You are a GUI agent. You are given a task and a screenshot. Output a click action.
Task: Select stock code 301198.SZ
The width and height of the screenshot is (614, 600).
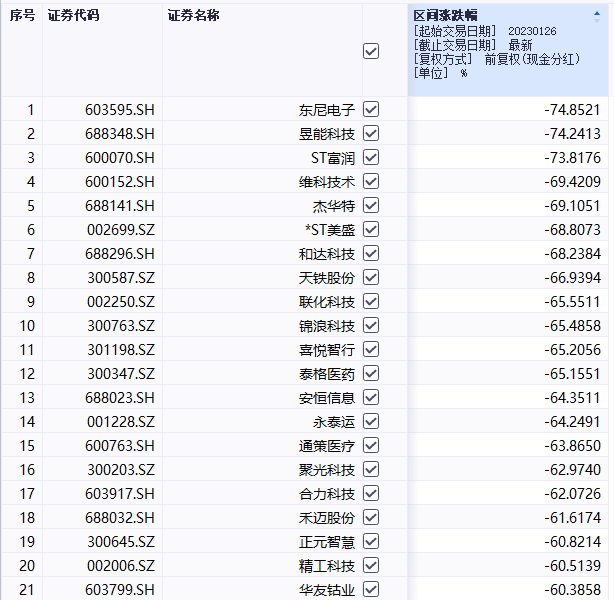click(121, 350)
